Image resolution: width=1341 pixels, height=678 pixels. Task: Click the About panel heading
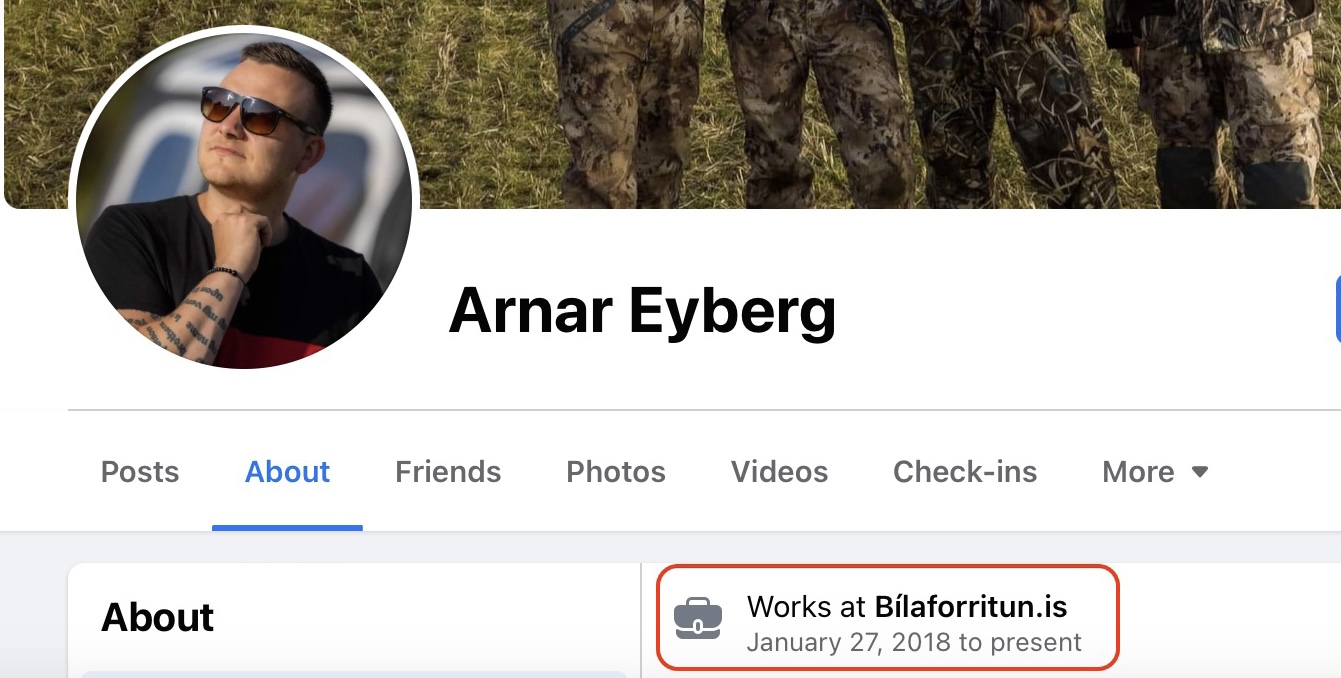click(x=157, y=617)
